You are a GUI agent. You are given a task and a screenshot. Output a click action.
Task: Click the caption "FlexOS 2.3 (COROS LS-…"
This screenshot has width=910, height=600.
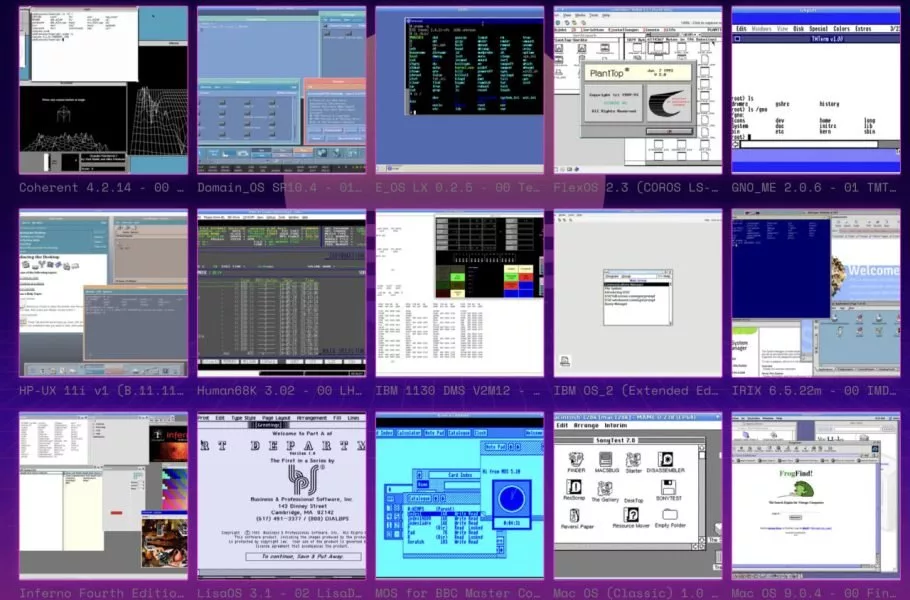pos(636,187)
